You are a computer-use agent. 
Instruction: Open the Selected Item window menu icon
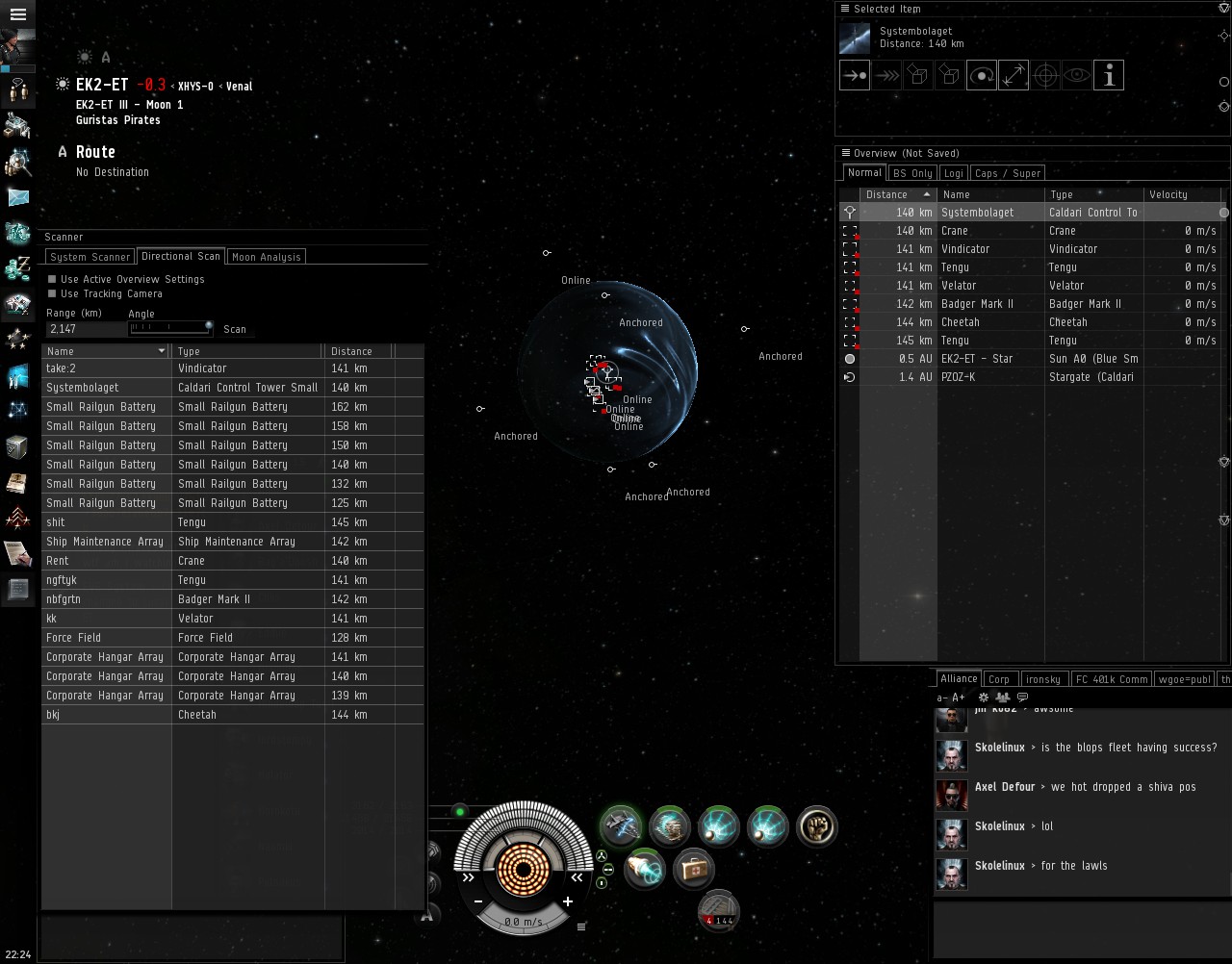(x=846, y=9)
